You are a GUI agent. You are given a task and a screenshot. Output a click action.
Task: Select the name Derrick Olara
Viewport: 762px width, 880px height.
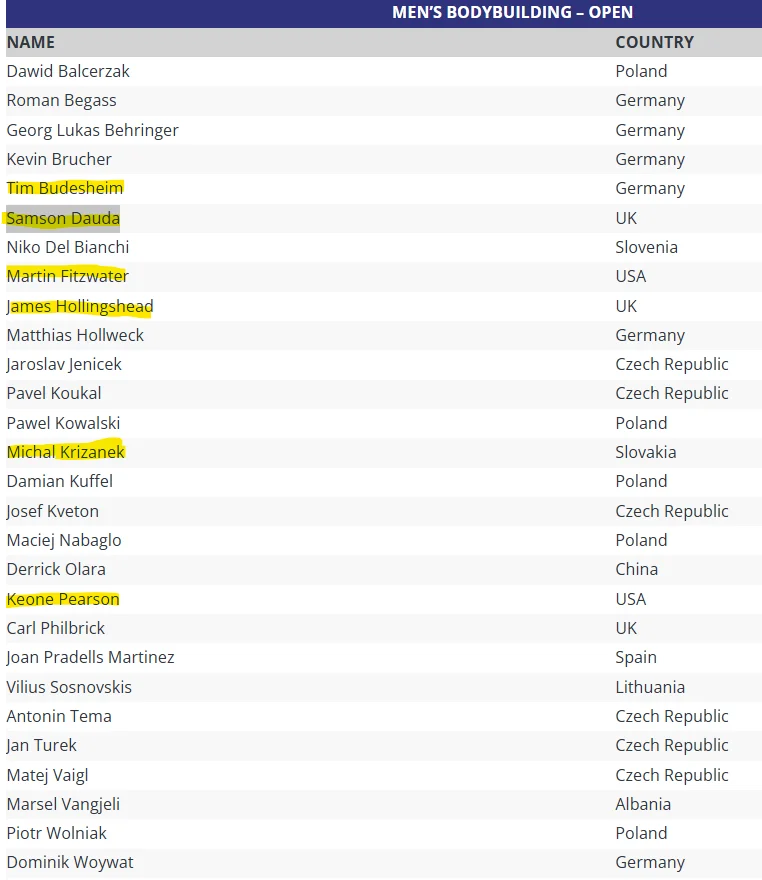(x=56, y=569)
